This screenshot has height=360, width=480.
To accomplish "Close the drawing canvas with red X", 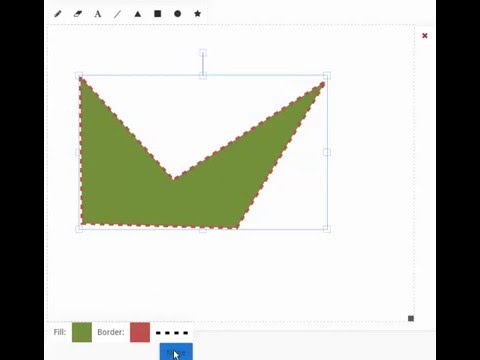I will click(x=425, y=36).
